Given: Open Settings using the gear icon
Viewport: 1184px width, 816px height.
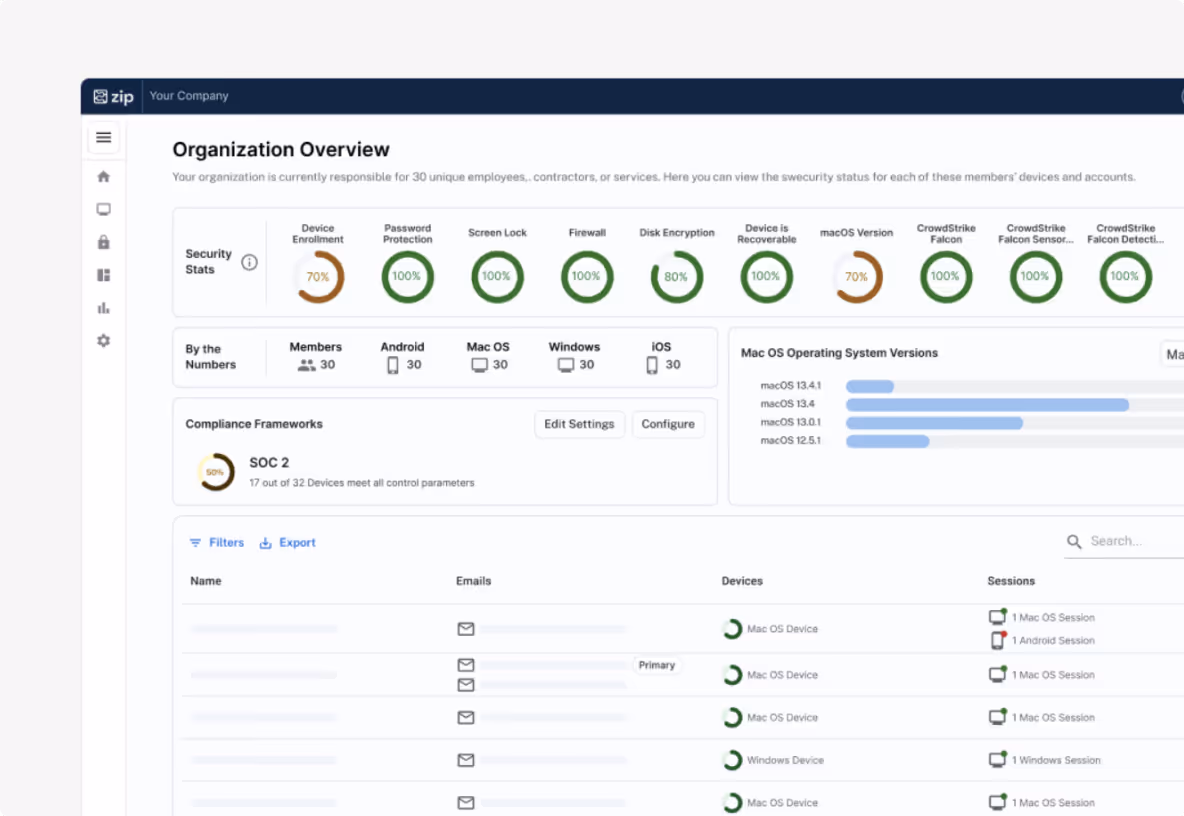Looking at the screenshot, I should click(x=103, y=341).
